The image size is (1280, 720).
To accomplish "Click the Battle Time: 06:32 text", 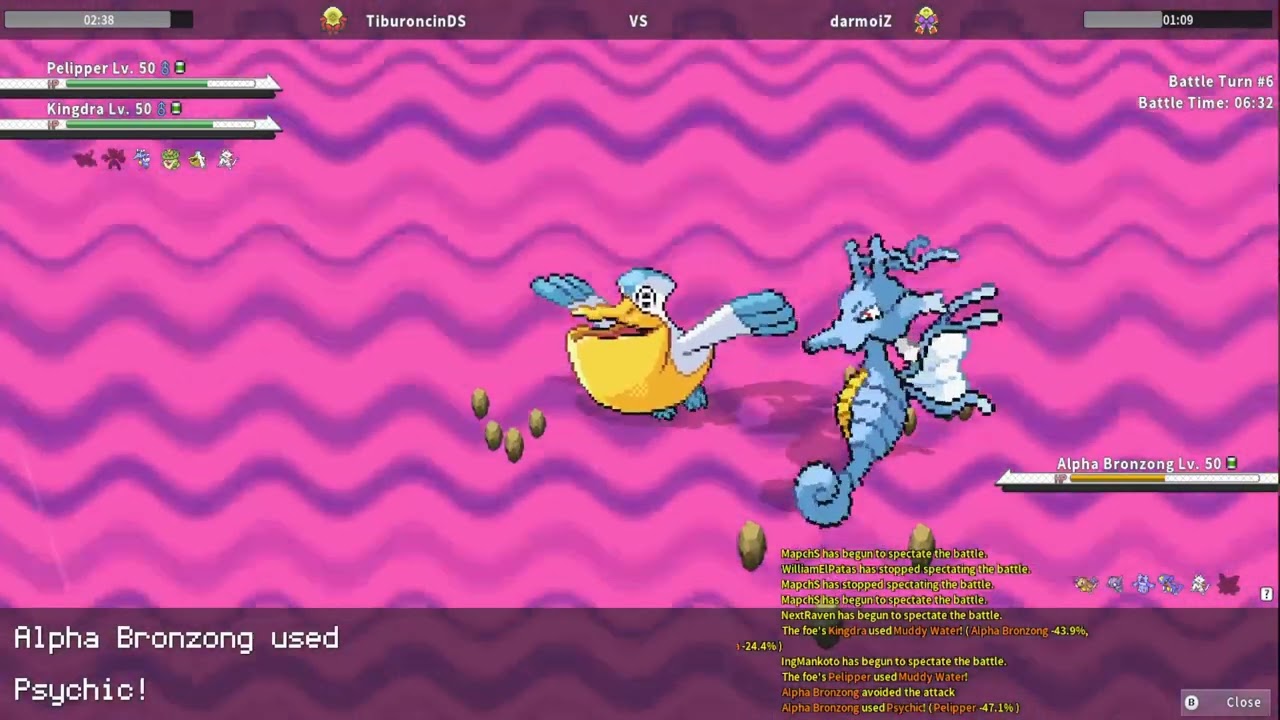I will (1206, 103).
